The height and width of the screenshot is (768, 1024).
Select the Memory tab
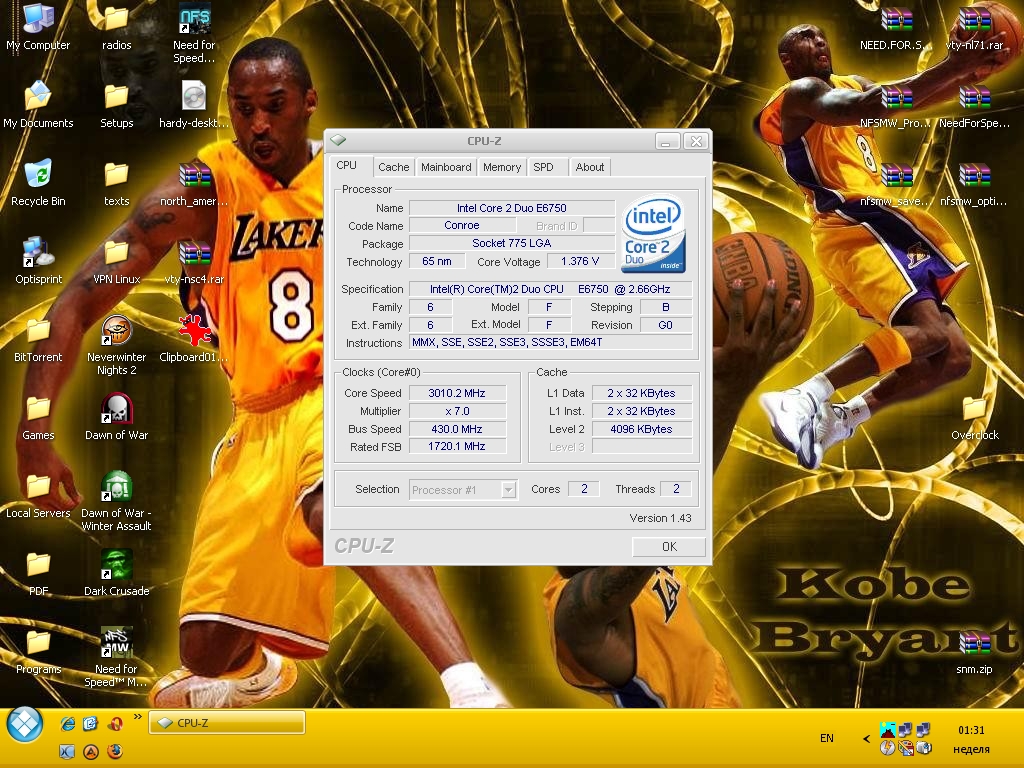(502, 167)
